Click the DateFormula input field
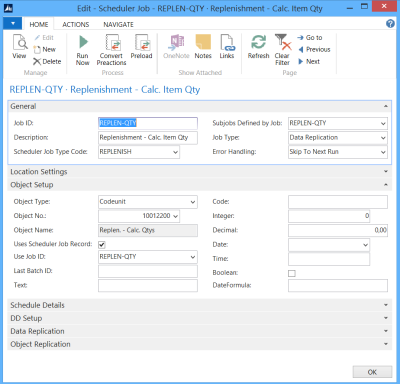The height and width of the screenshot is (384, 400). 338,286
